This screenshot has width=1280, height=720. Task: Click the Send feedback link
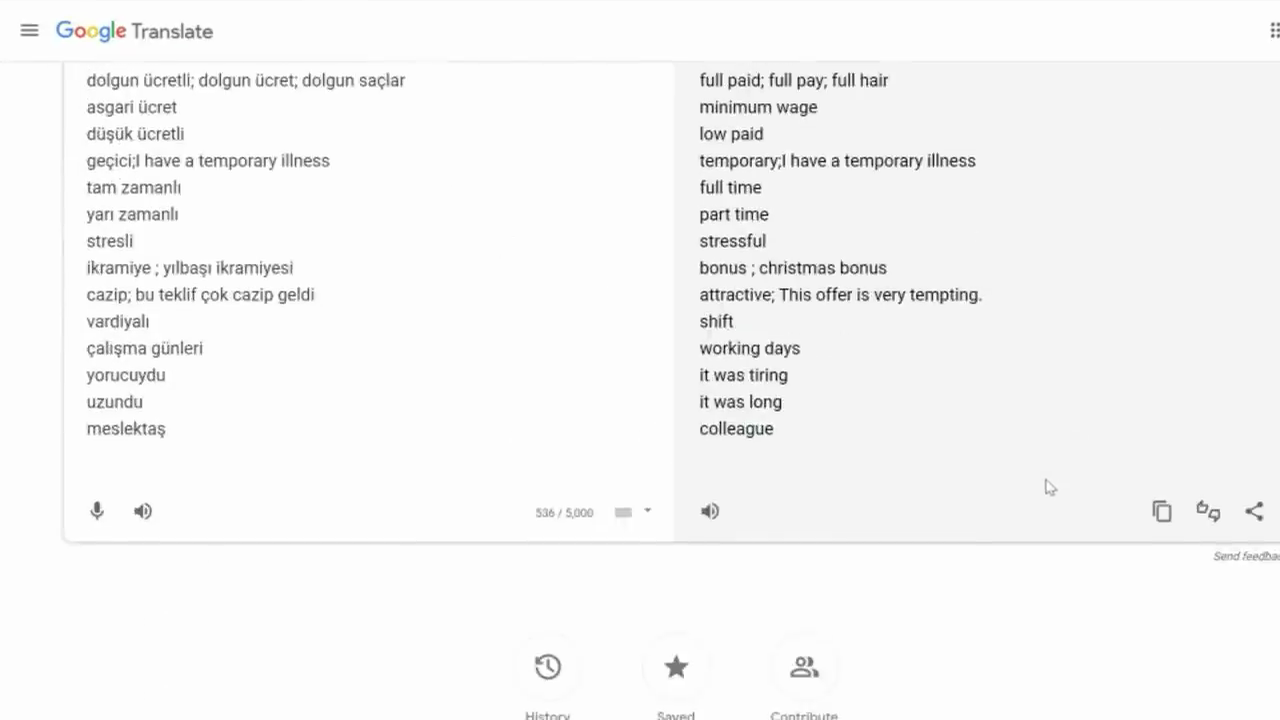tap(1246, 556)
